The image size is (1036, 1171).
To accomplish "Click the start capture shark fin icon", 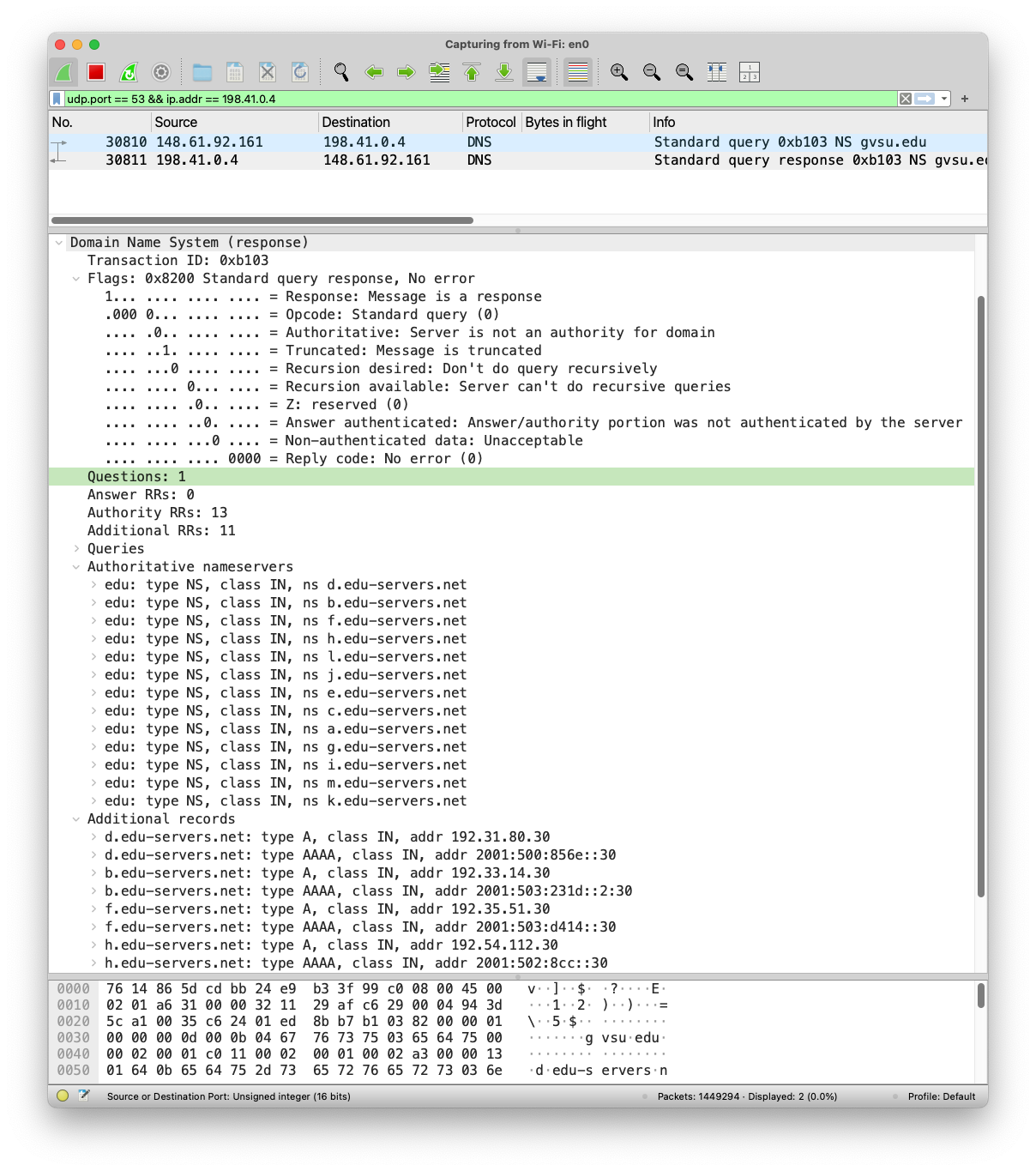I will (x=63, y=72).
